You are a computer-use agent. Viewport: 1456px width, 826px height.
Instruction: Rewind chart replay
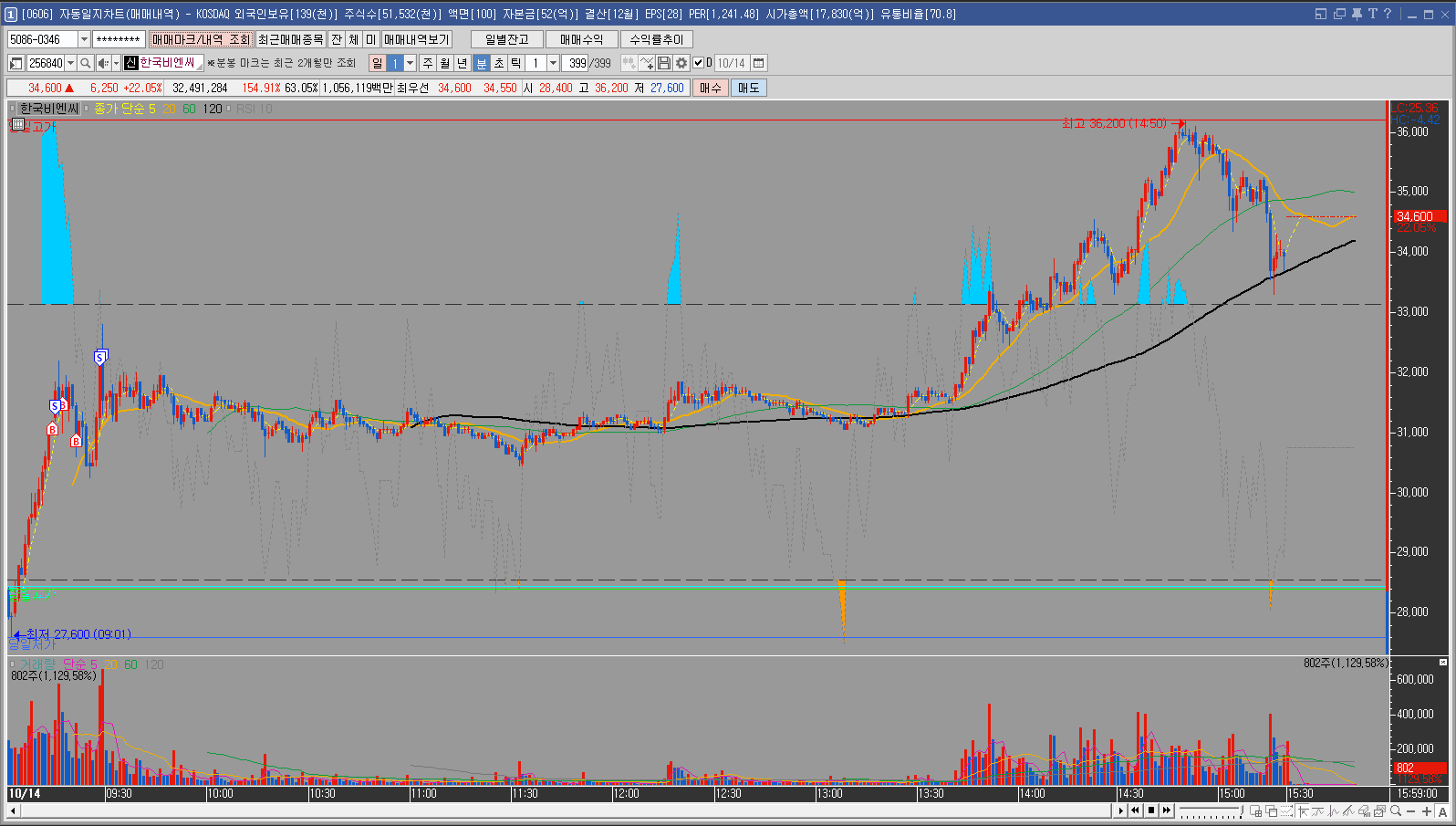(x=1135, y=810)
